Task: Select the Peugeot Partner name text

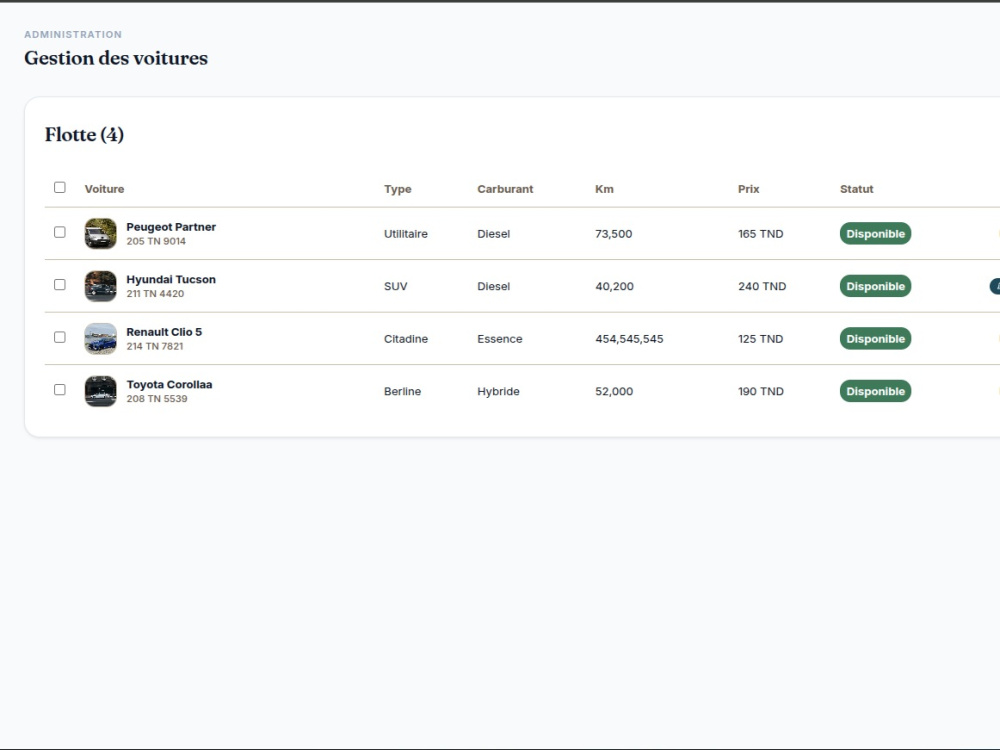Action: click(171, 227)
